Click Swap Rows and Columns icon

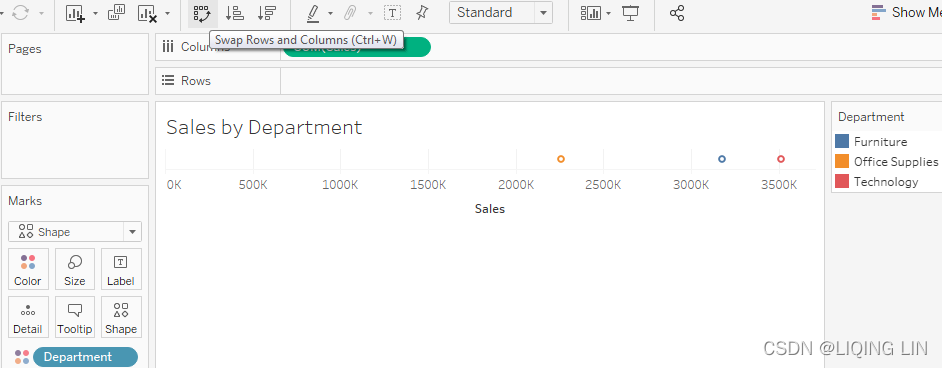(202, 13)
